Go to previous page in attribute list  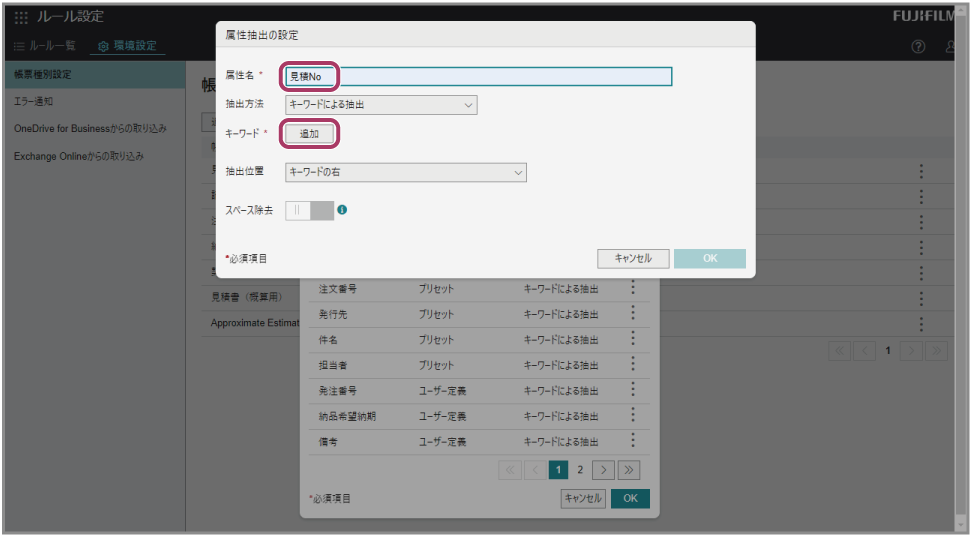click(535, 470)
